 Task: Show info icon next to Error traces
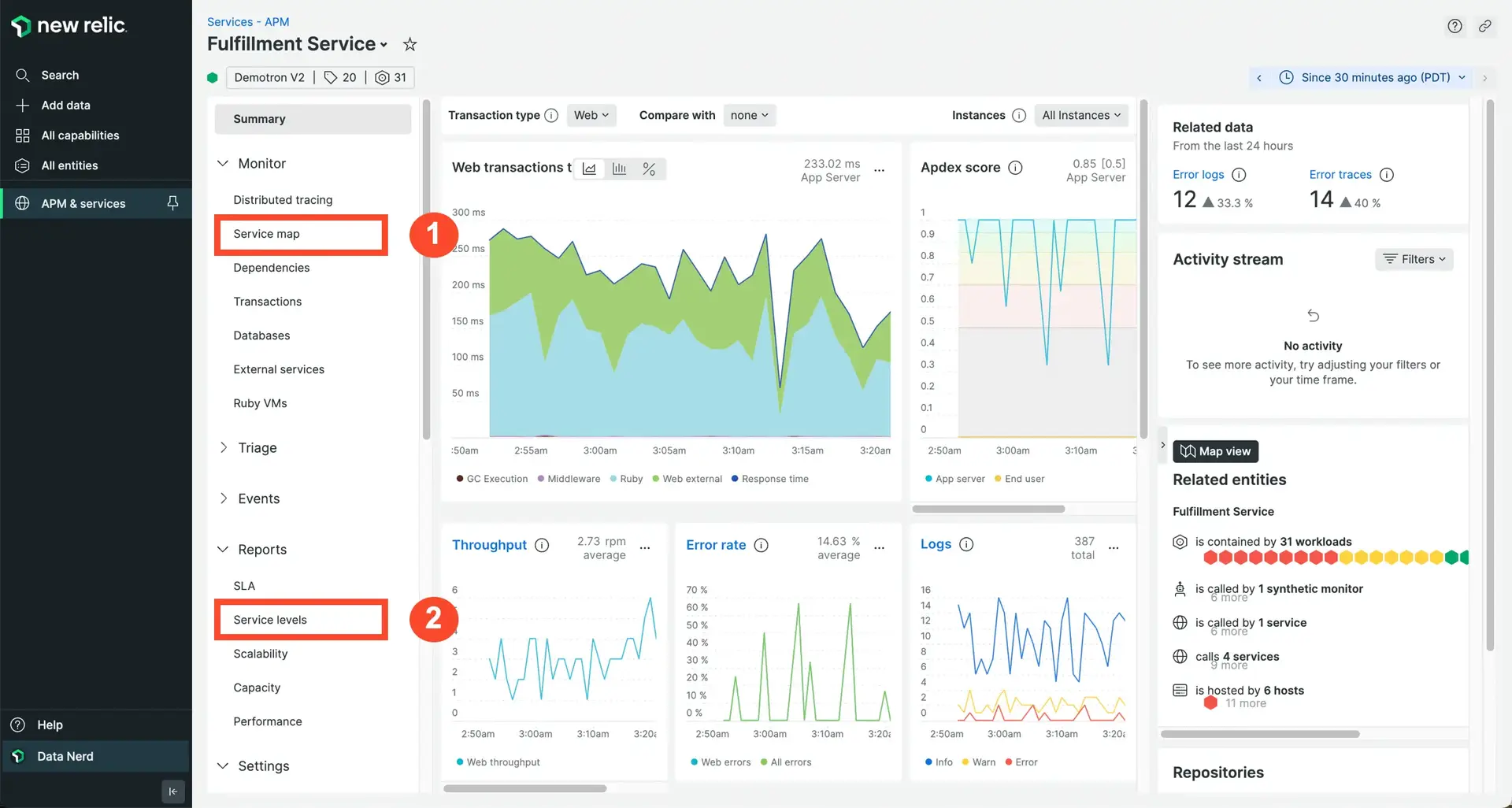1387,175
